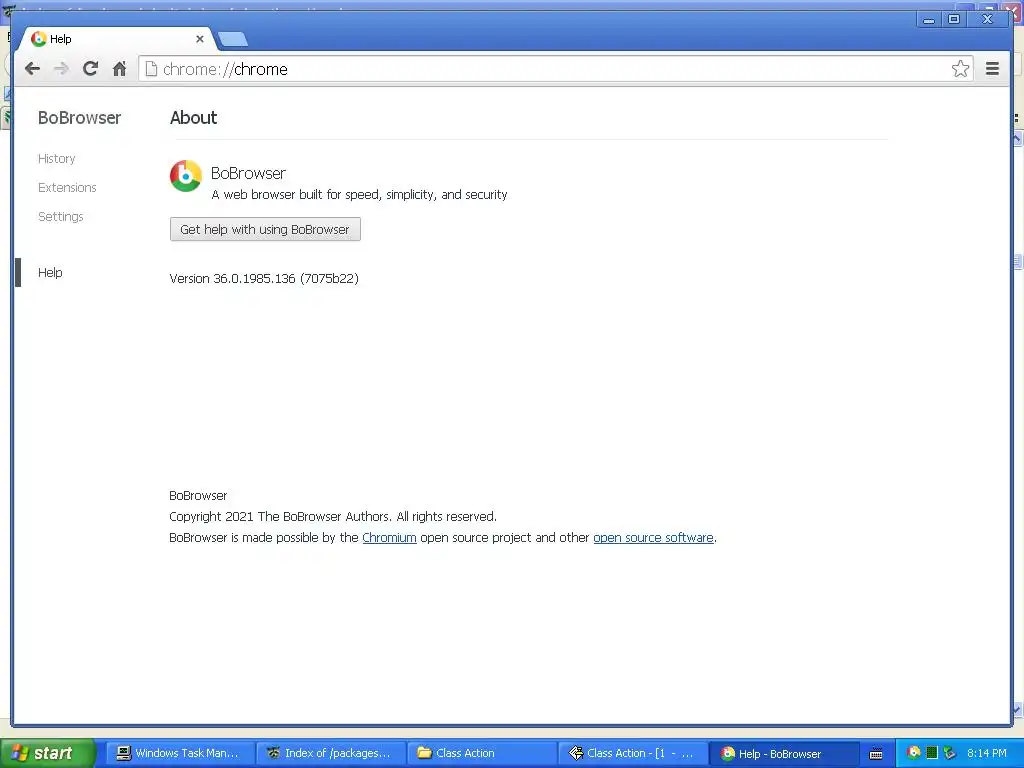Click the green square tray icon
Screen dimensions: 1024x768
(932, 753)
